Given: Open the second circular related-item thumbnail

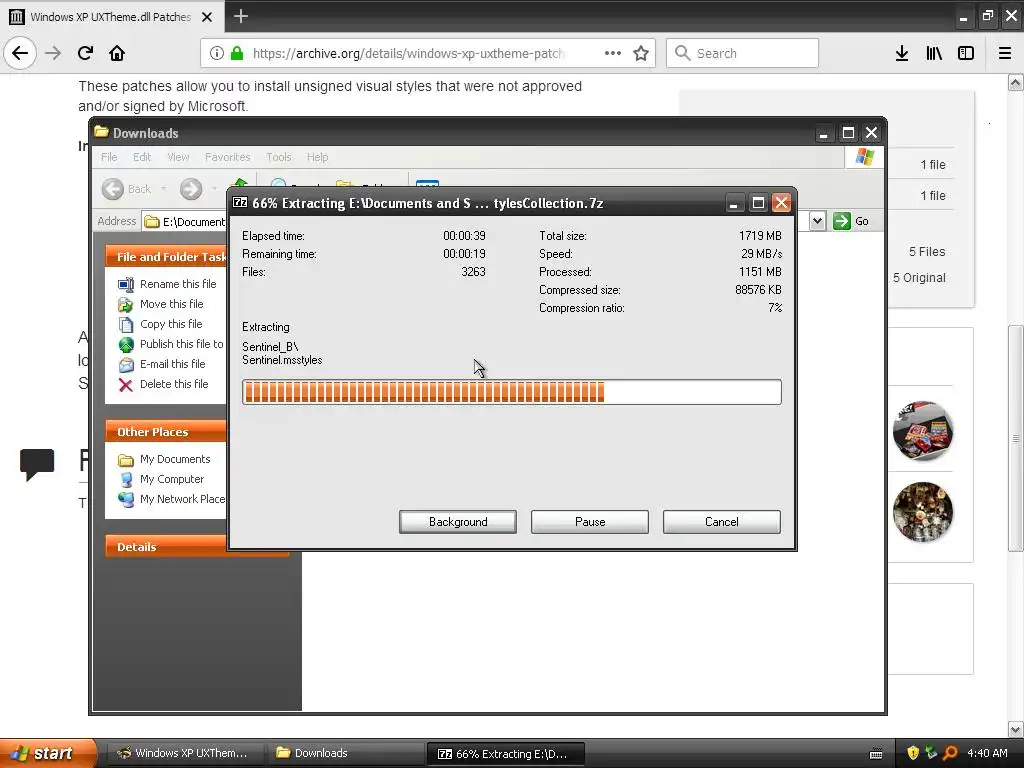Looking at the screenshot, I should coord(922,512).
